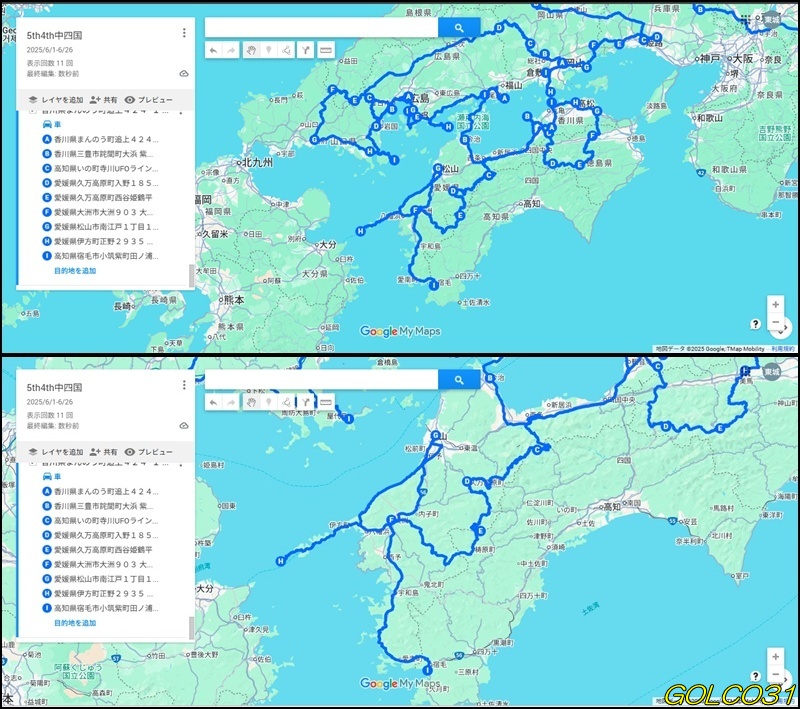This screenshot has width=800, height=709.
Task: Click the undo arrow in upper toolbar
Action: pos(213,50)
